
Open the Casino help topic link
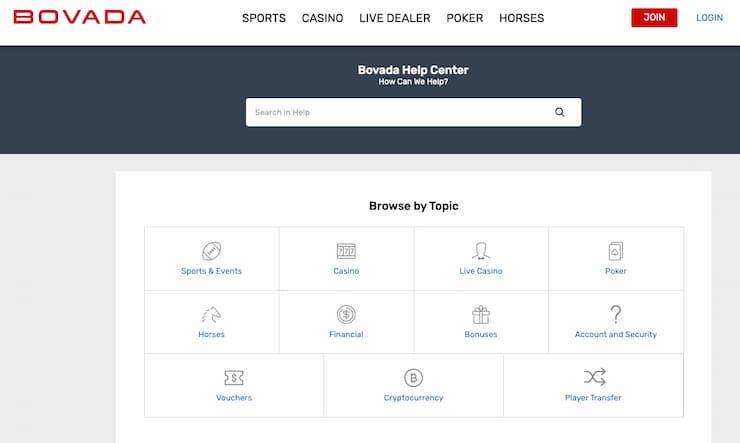coord(346,271)
